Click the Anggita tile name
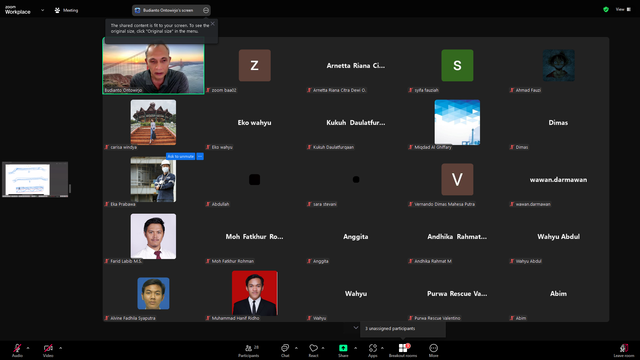The width and height of the screenshot is (640, 360). tap(356, 237)
